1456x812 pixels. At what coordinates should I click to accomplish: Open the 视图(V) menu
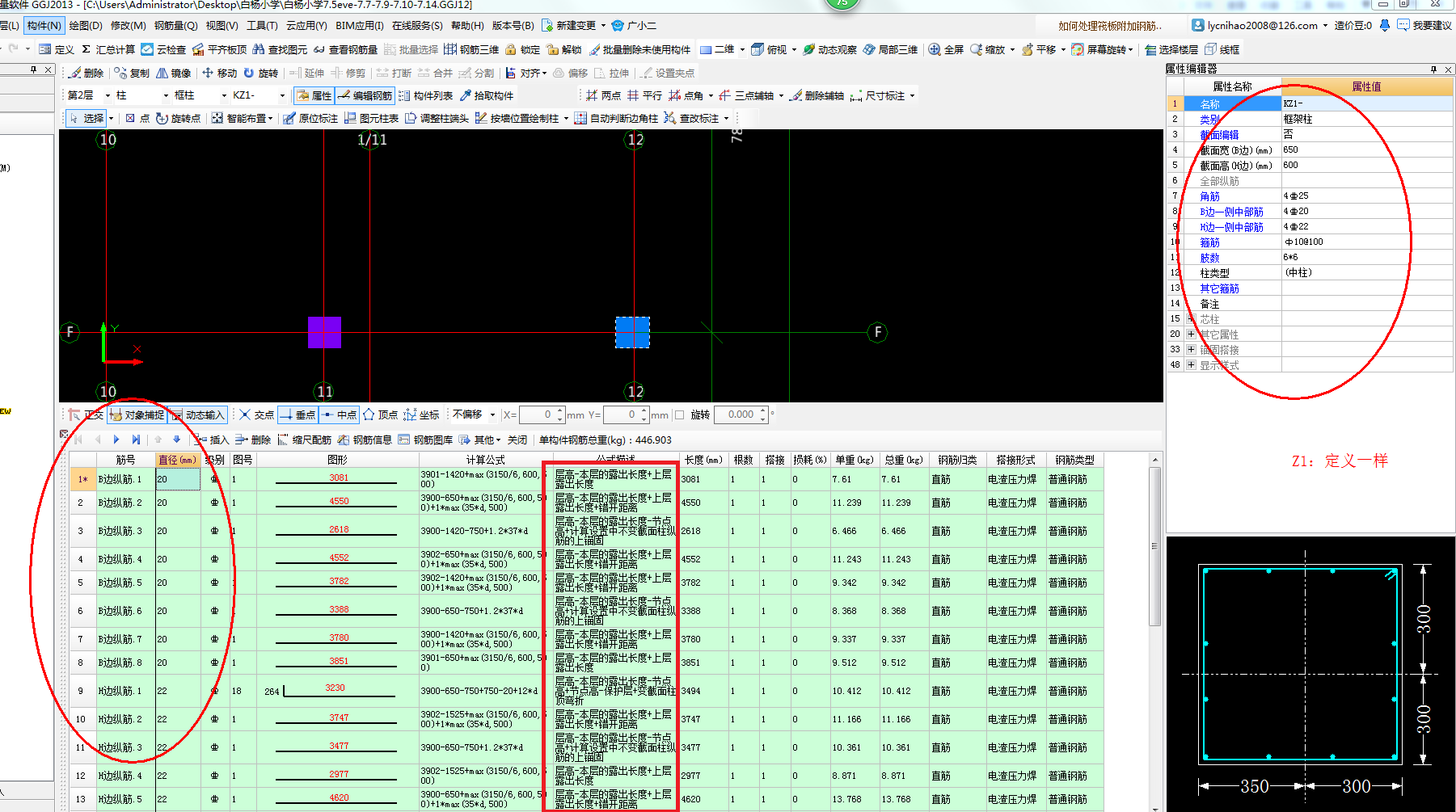tap(222, 26)
